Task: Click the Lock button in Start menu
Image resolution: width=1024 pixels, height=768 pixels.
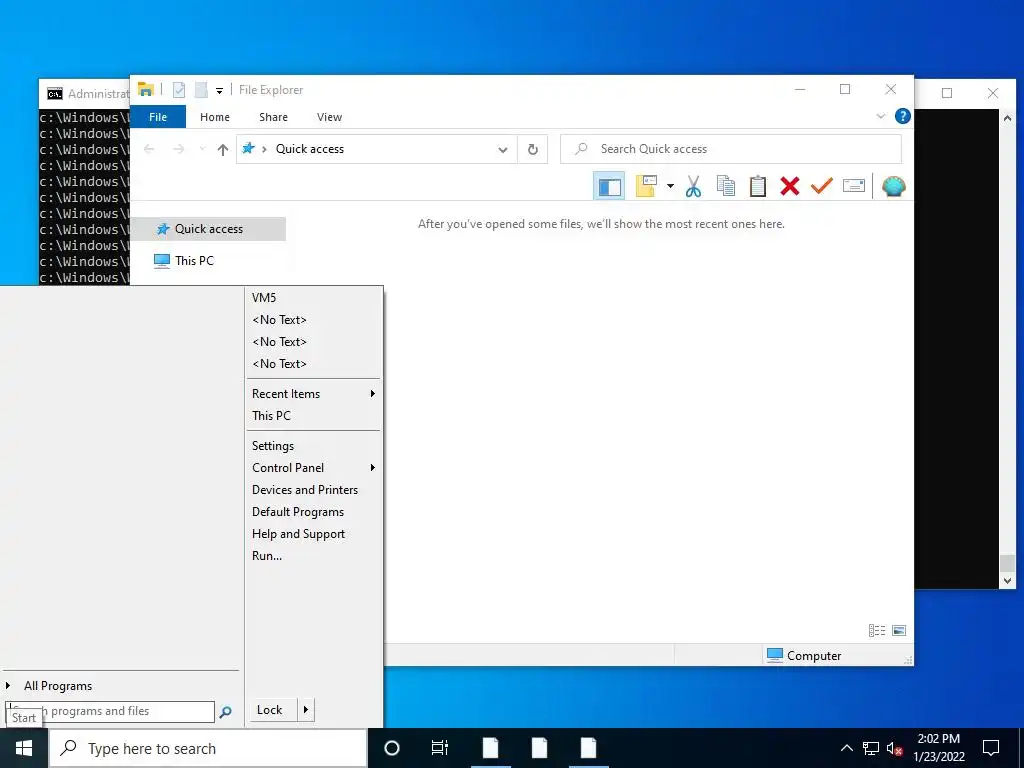Action: click(x=273, y=710)
